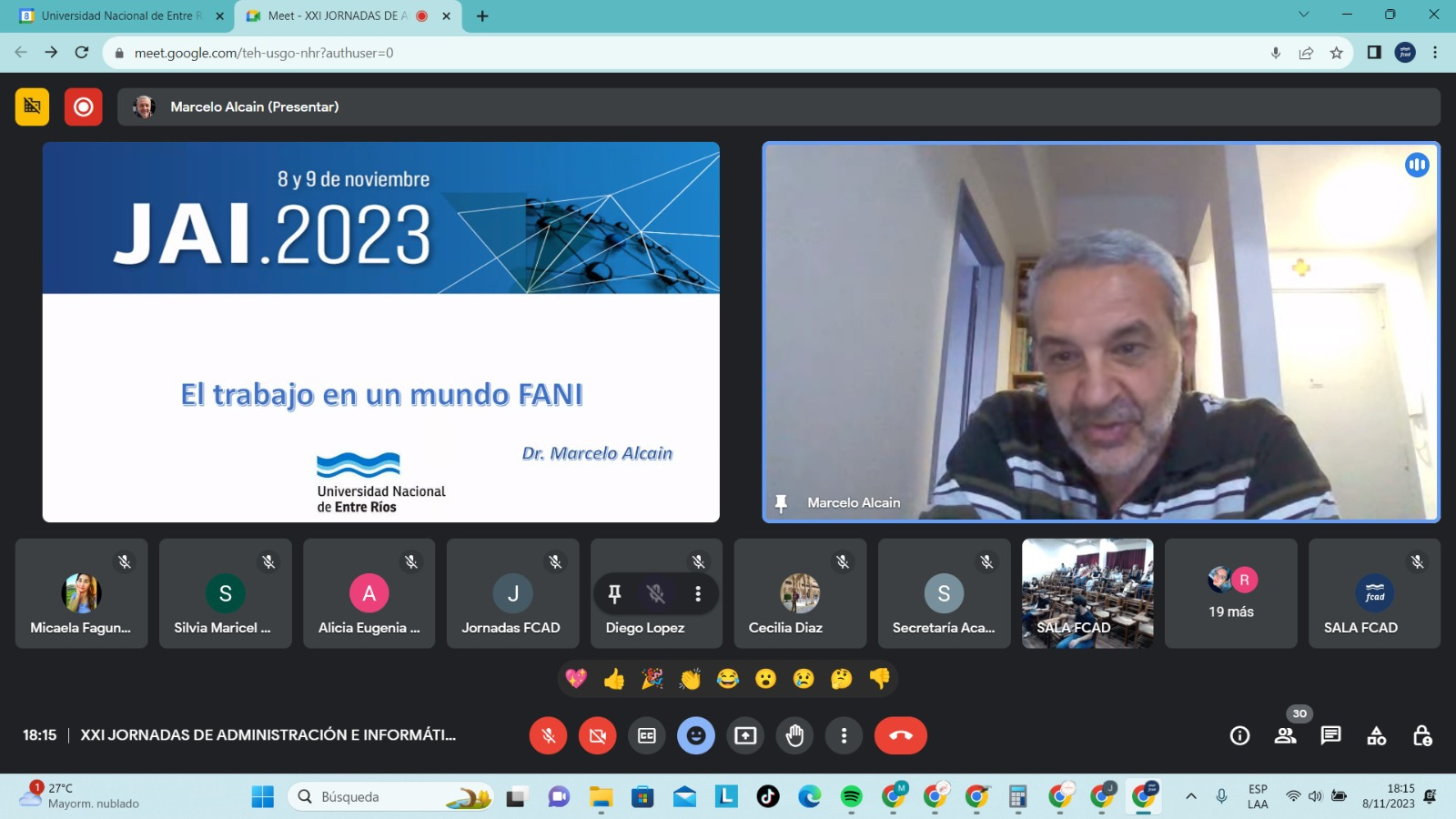The image size is (1456, 819).
Task: Click the Marcelo Alcain (Presentar) banner
Action: pos(779,106)
